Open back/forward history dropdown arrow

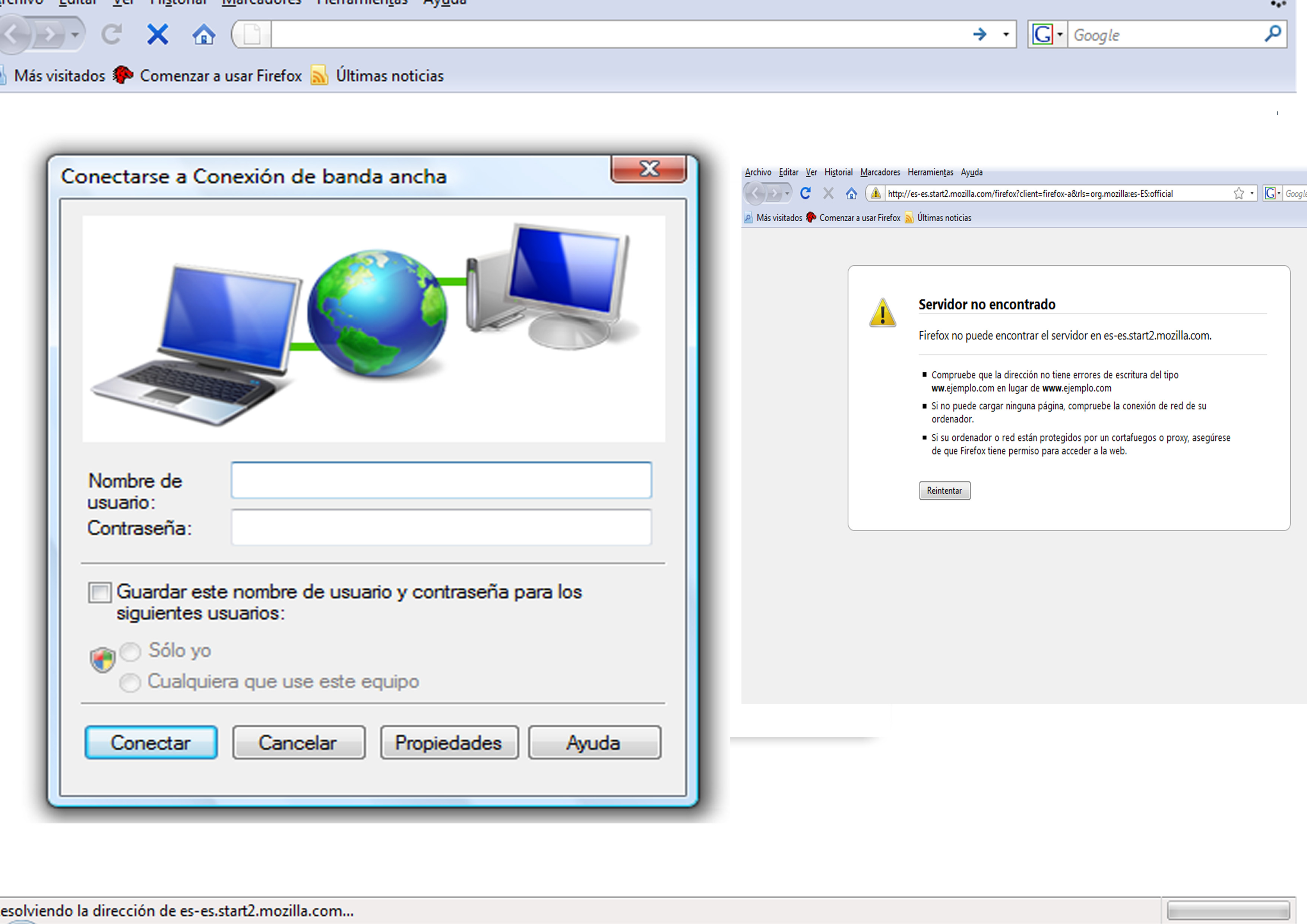(75, 35)
